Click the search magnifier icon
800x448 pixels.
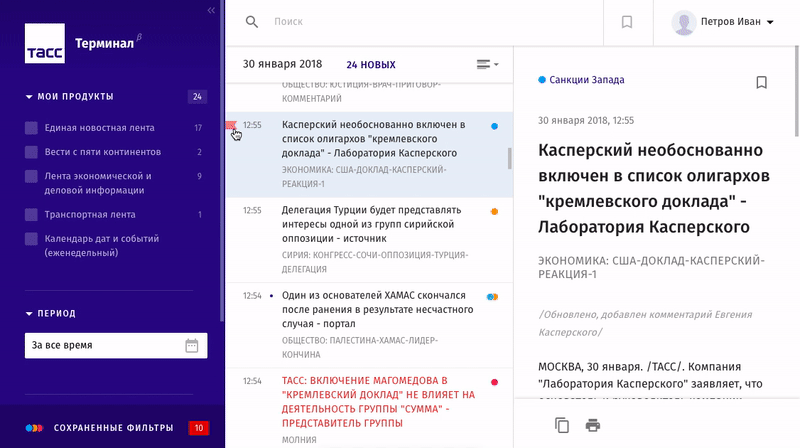point(252,21)
